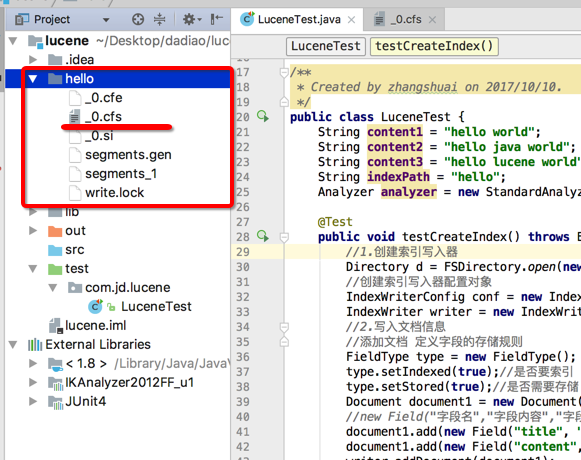Select the JUnit4 library icon

[x=55, y=402]
